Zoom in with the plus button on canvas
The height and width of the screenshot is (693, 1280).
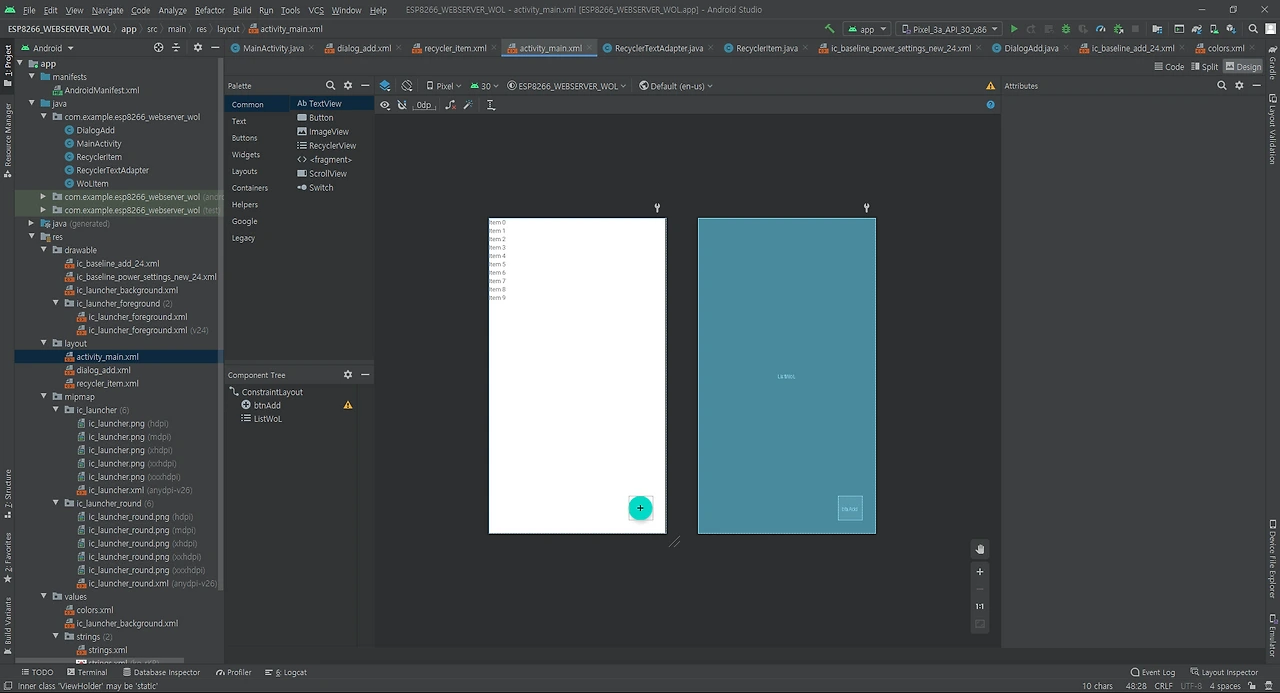click(x=980, y=572)
